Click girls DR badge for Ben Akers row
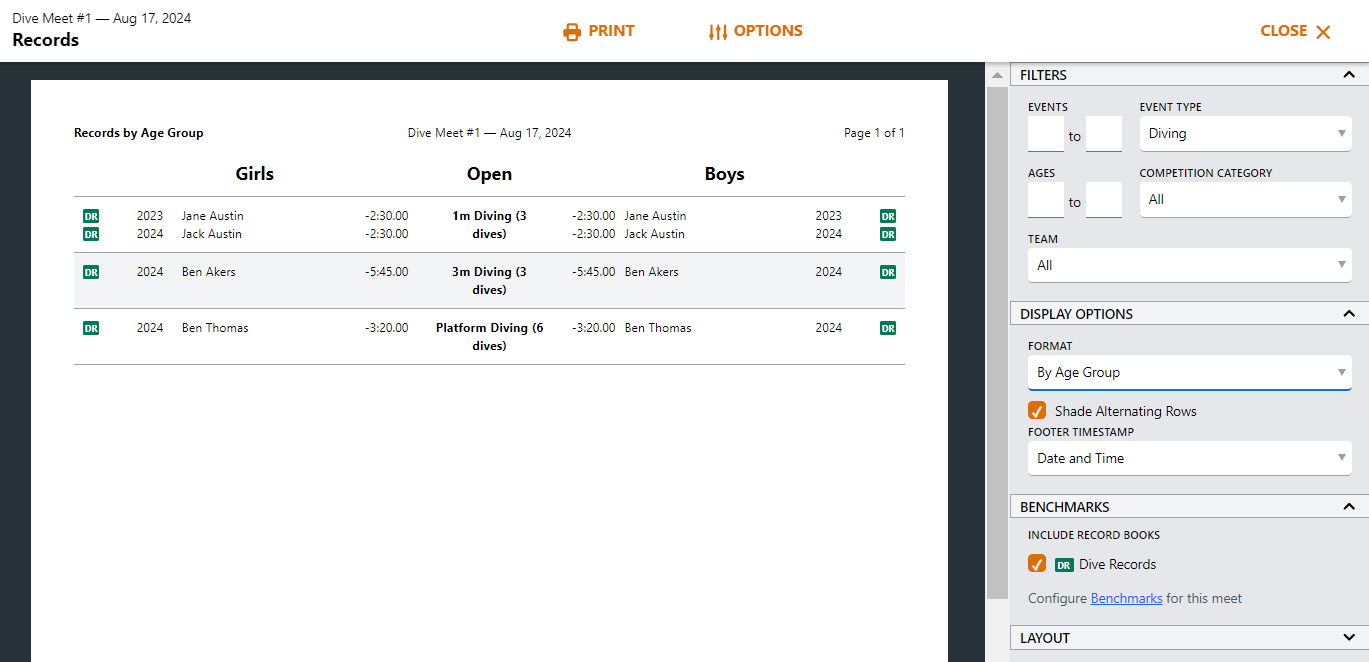The height and width of the screenshot is (662, 1369). coord(91,272)
